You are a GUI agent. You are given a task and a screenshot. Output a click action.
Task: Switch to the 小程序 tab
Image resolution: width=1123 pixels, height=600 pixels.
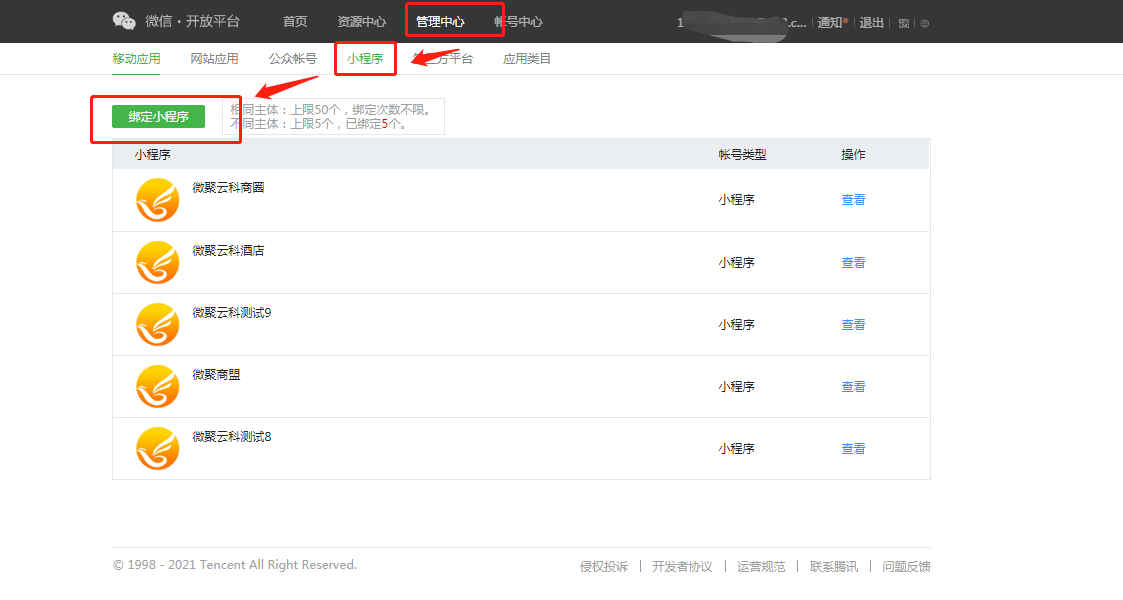(365, 59)
